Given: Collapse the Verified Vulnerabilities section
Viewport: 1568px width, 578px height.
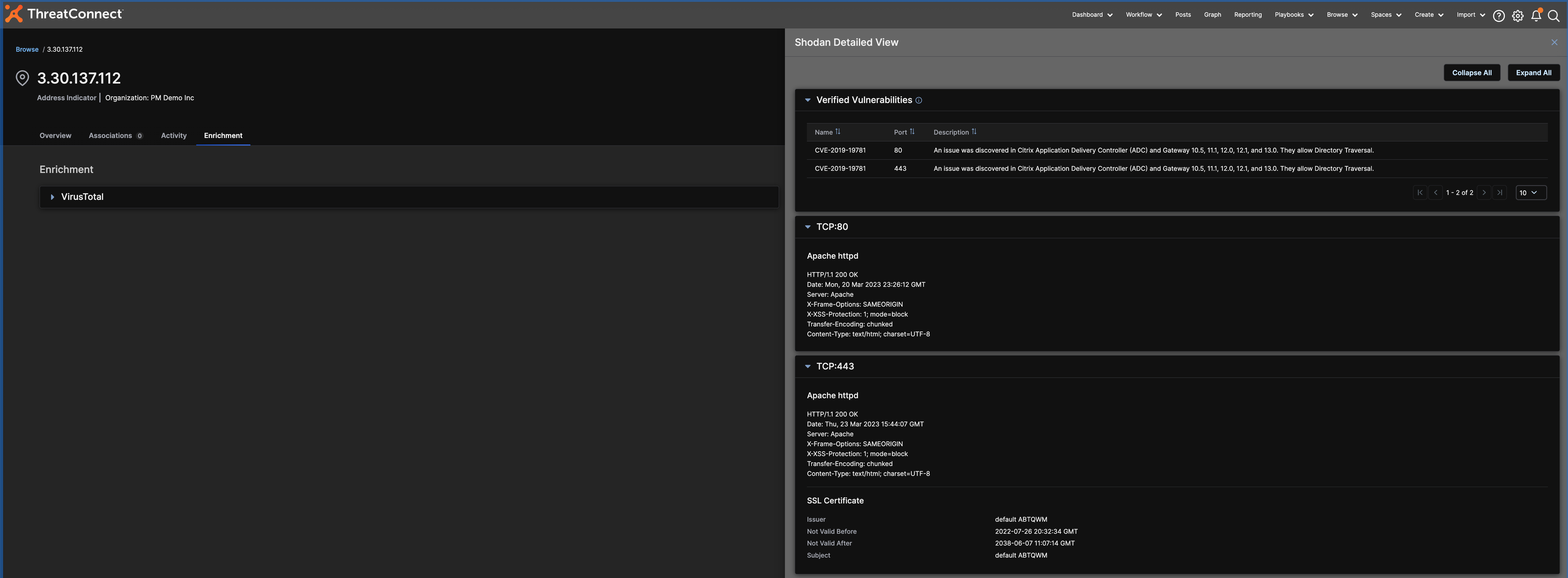Looking at the screenshot, I should point(808,100).
